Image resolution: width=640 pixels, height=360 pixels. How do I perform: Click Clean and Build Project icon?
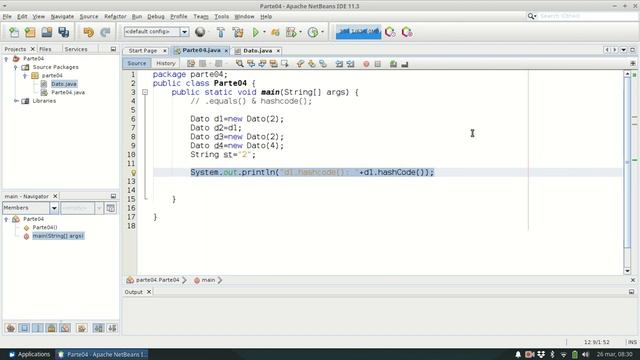pyautogui.click(x=238, y=32)
